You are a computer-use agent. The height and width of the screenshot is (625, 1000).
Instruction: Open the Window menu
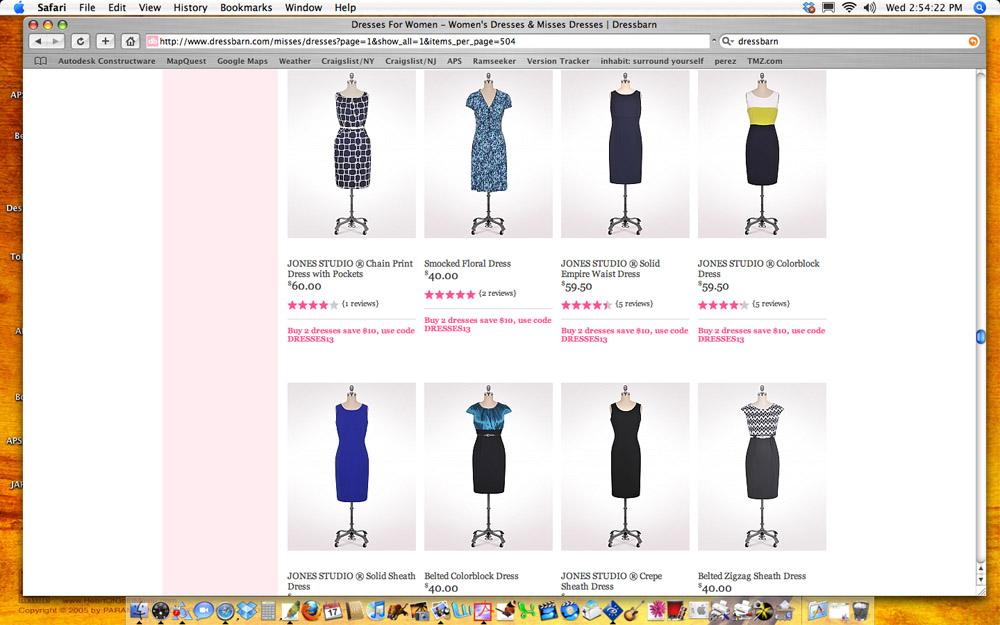tap(303, 8)
